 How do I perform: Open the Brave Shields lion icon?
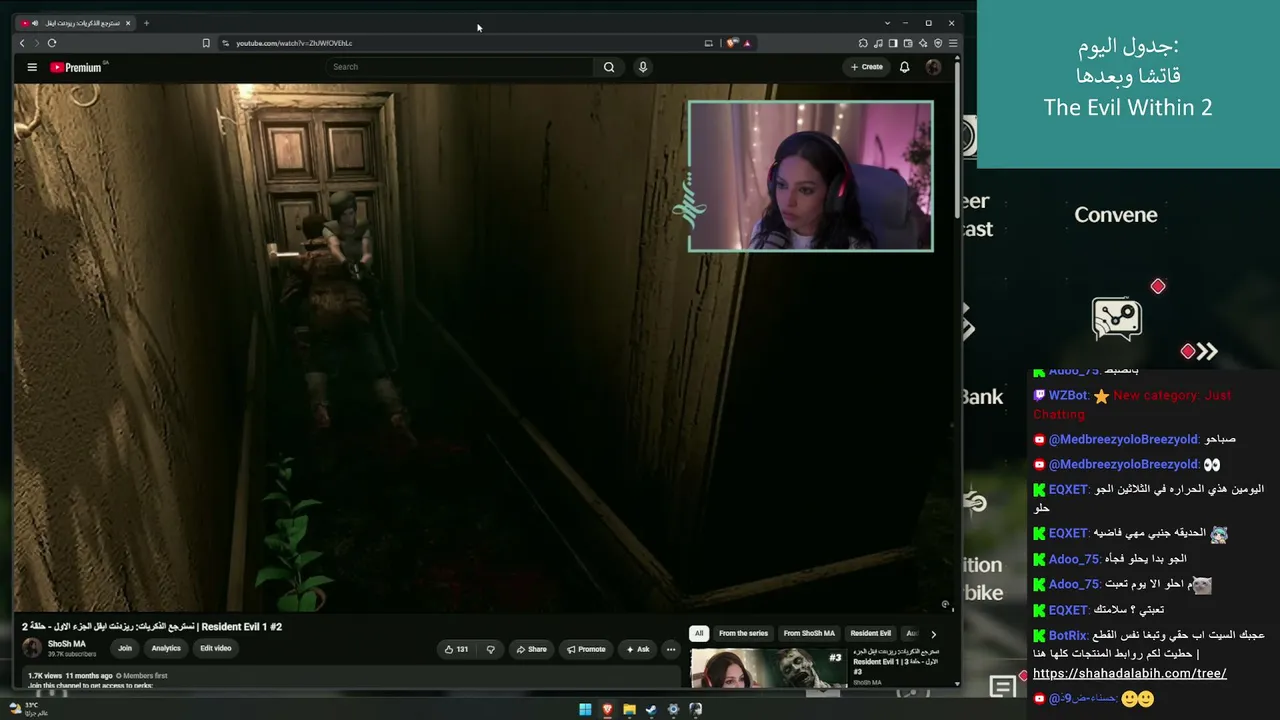pyautogui.click(x=732, y=43)
